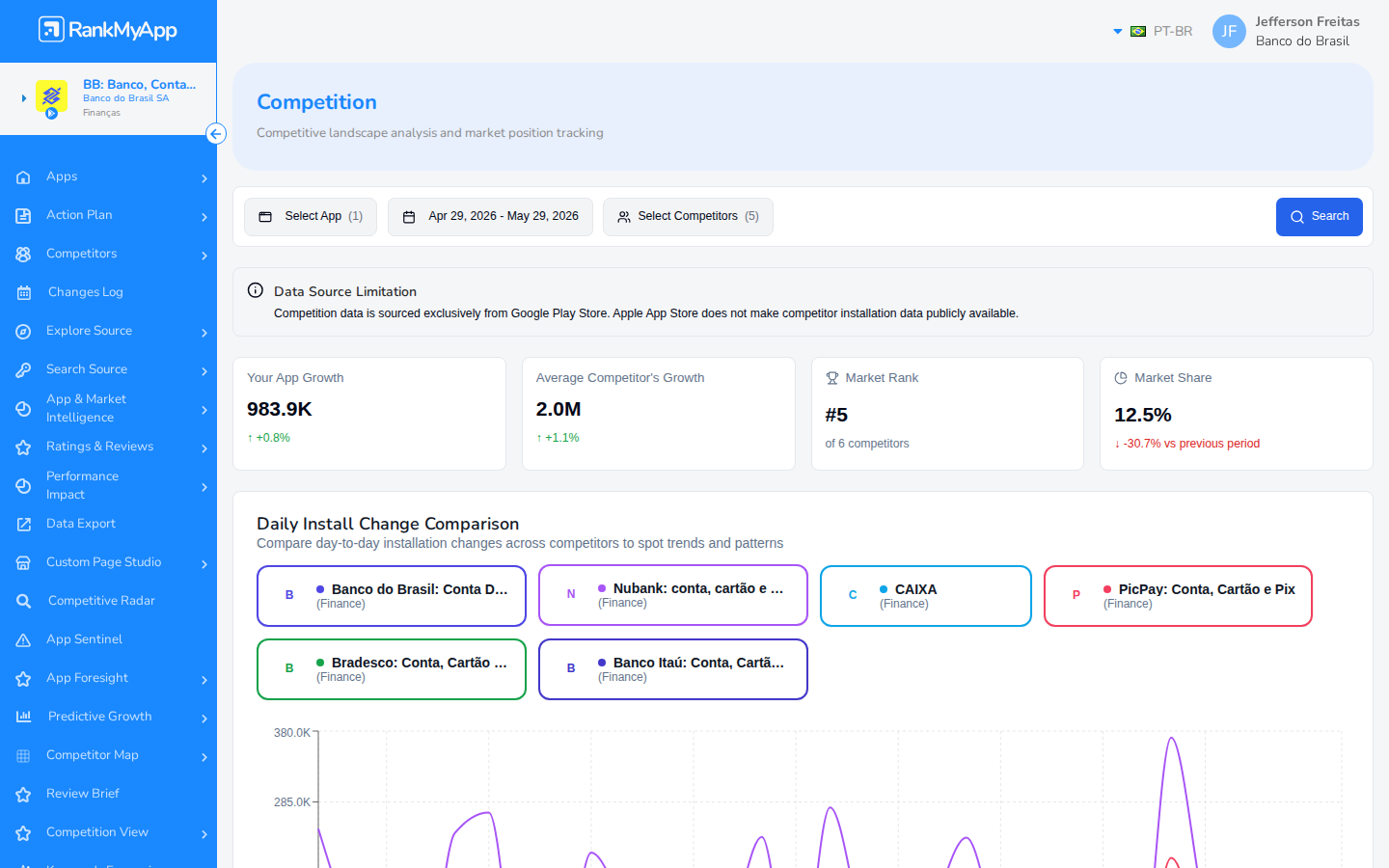Image resolution: width=1389 pixels, height=868 pixels.
Task: Click the Market Share pie icon
Action: click(1121, 378)
